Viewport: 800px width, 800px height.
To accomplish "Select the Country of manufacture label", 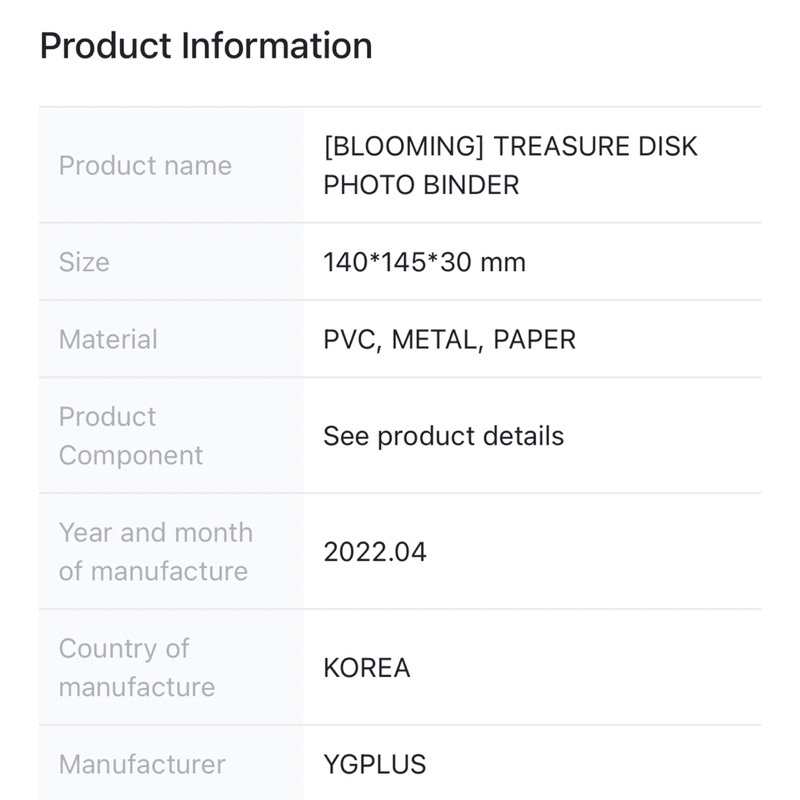I will click(136, 668).
